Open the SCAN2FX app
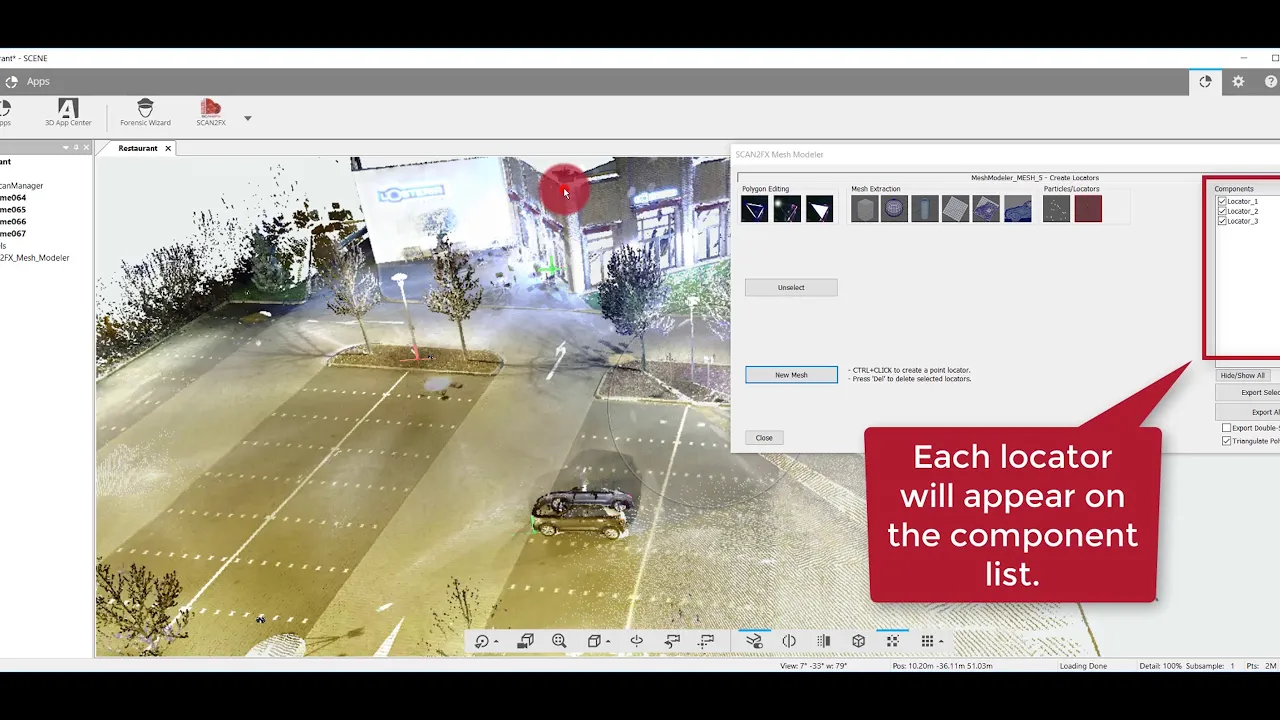 (x=210, y=112)
